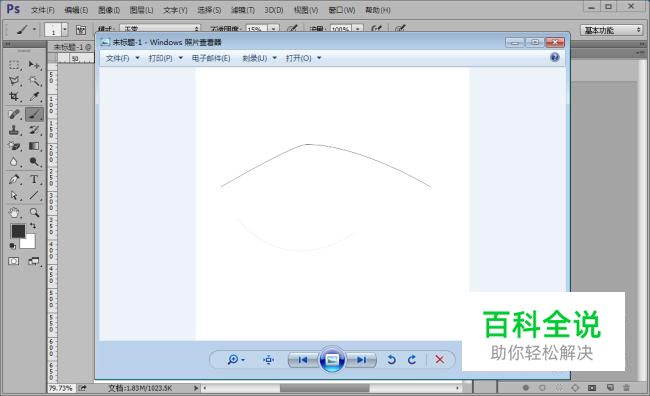Open Photo Viewer zoom magnifier control
Screen dimensions: 650x396
point(236,360)
